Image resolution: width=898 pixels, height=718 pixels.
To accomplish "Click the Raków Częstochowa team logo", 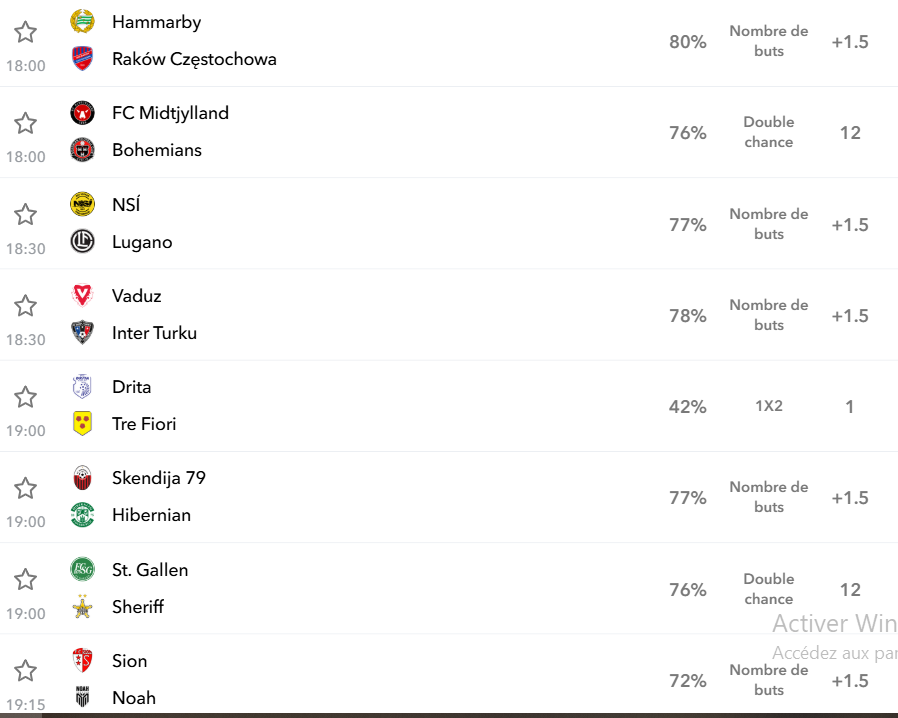I will 82,58.
